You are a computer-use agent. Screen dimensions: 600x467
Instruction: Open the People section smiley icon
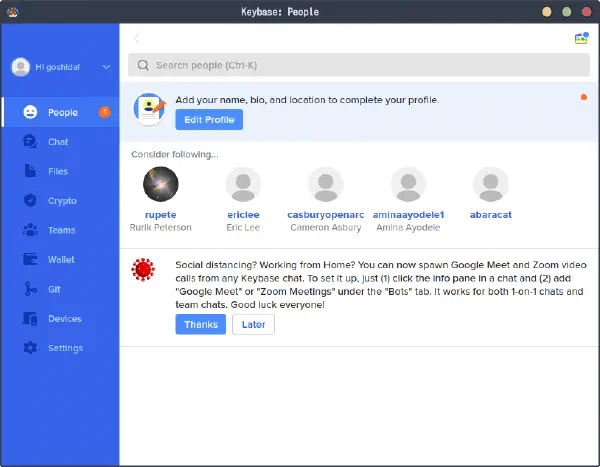click(30, 112)
